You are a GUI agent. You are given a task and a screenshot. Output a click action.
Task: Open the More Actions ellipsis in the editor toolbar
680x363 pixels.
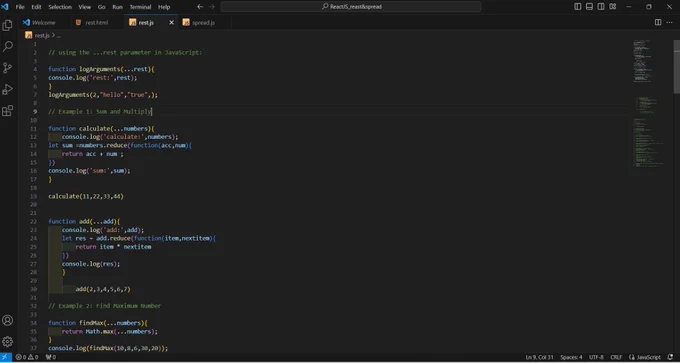[669, 23]
